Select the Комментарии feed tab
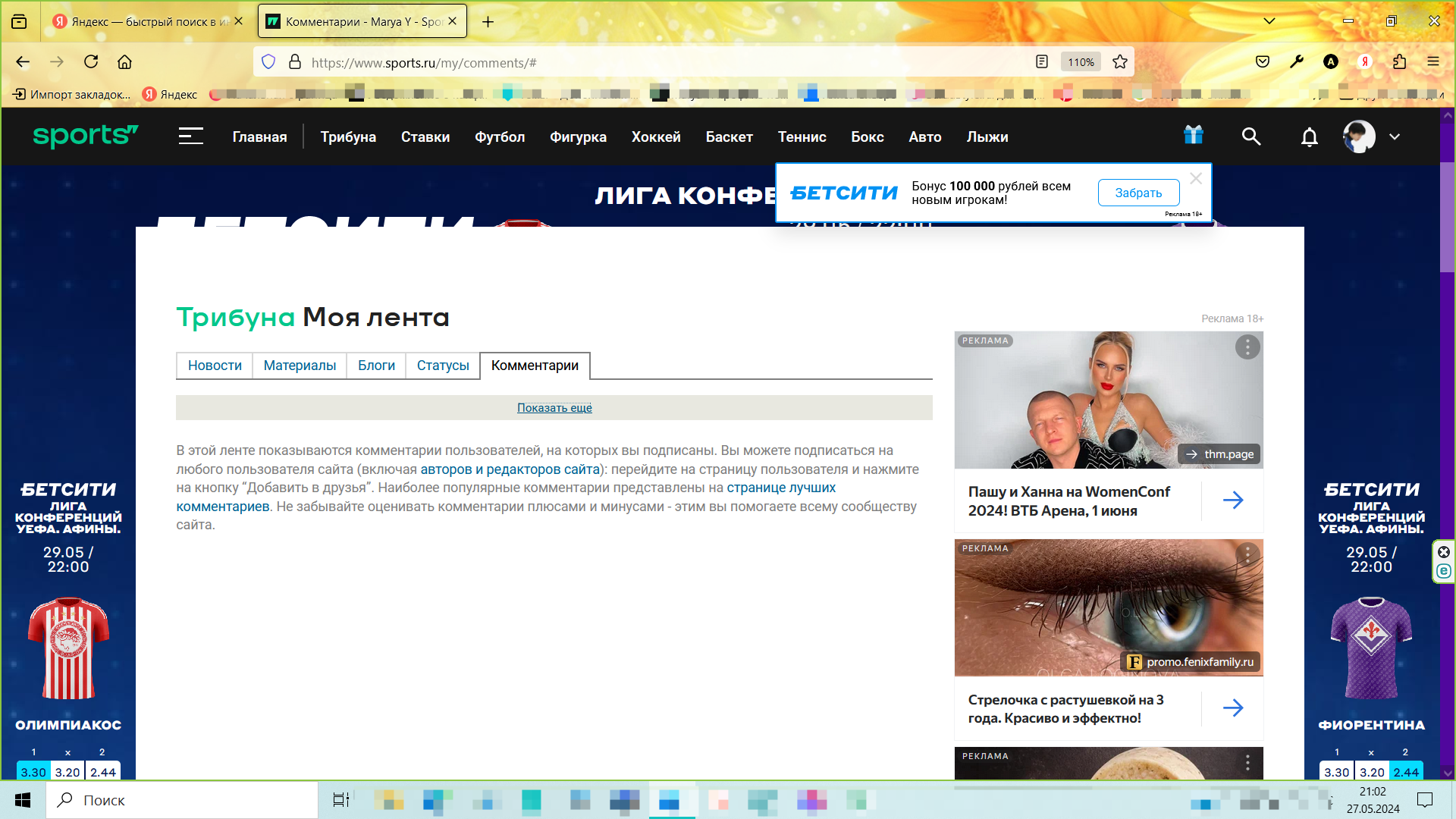Screen dimensions: 1456x819 pyautogui.click(x=535, y=366)
